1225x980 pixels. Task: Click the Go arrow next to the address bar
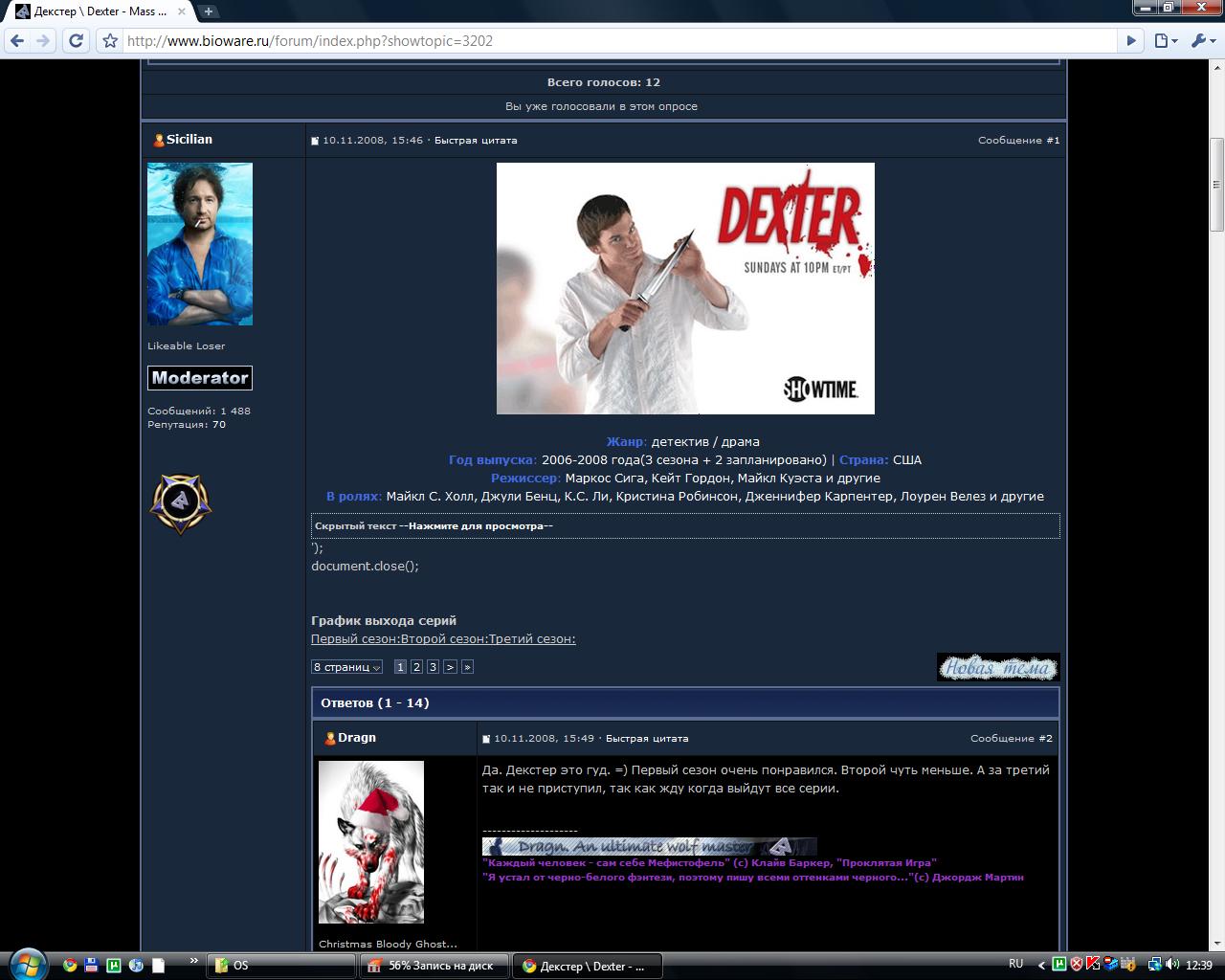pos(1131,41)
